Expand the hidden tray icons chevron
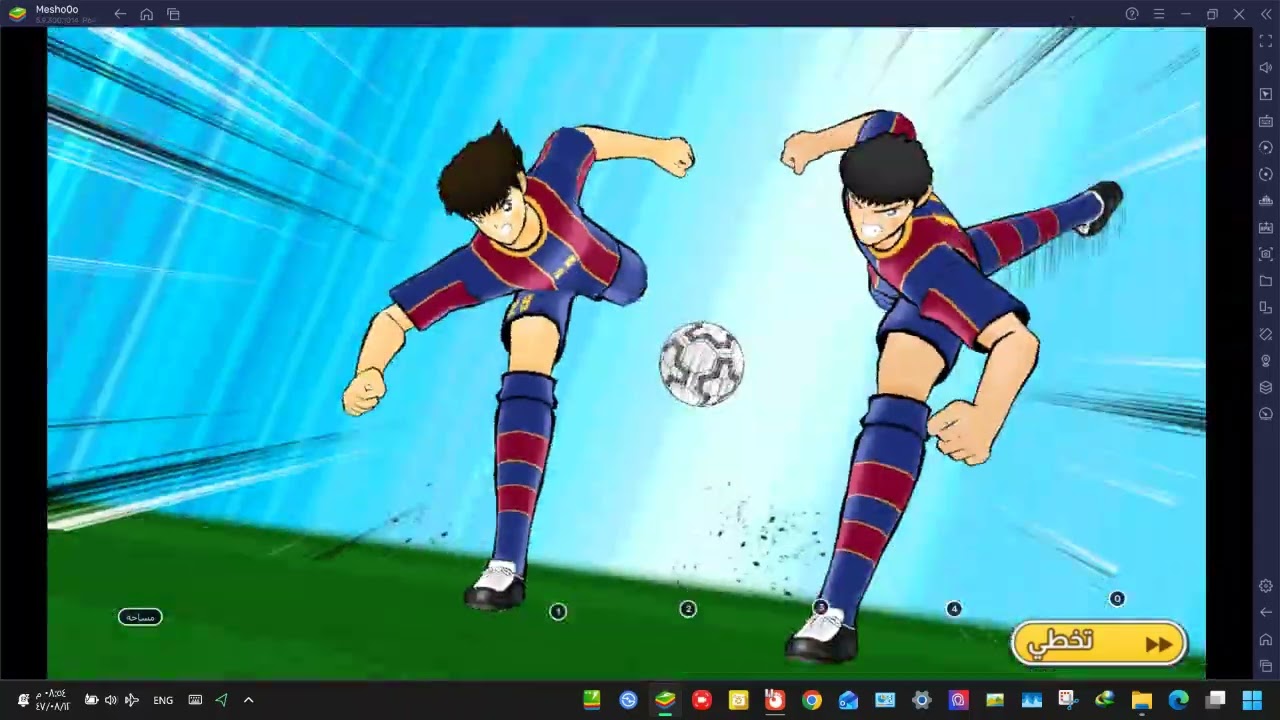 (x=249, y=700)
